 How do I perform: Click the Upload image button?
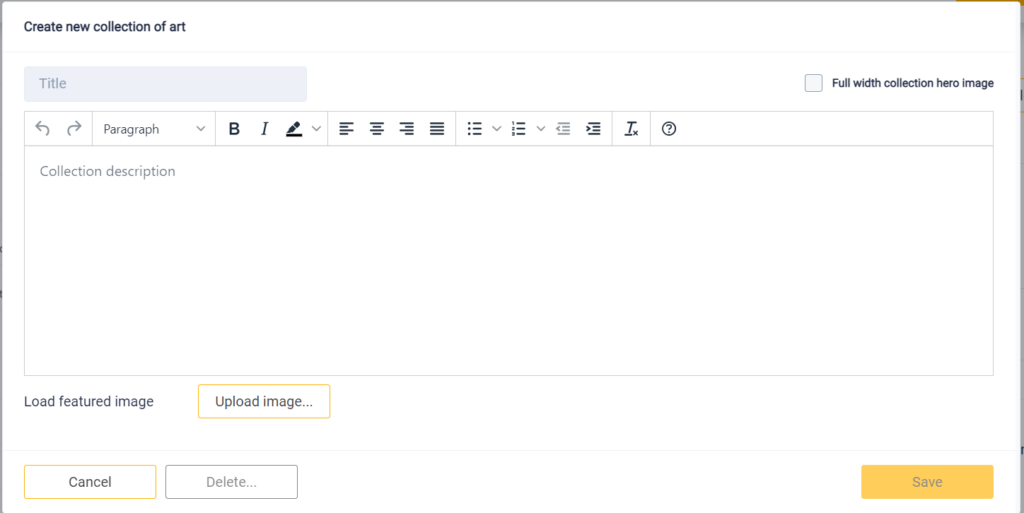264,401
